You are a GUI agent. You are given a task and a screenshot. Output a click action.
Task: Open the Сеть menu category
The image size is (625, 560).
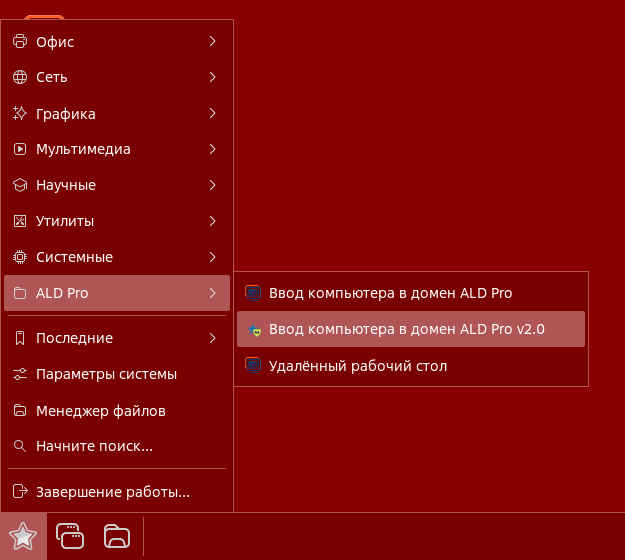click(x=117, y=77)
